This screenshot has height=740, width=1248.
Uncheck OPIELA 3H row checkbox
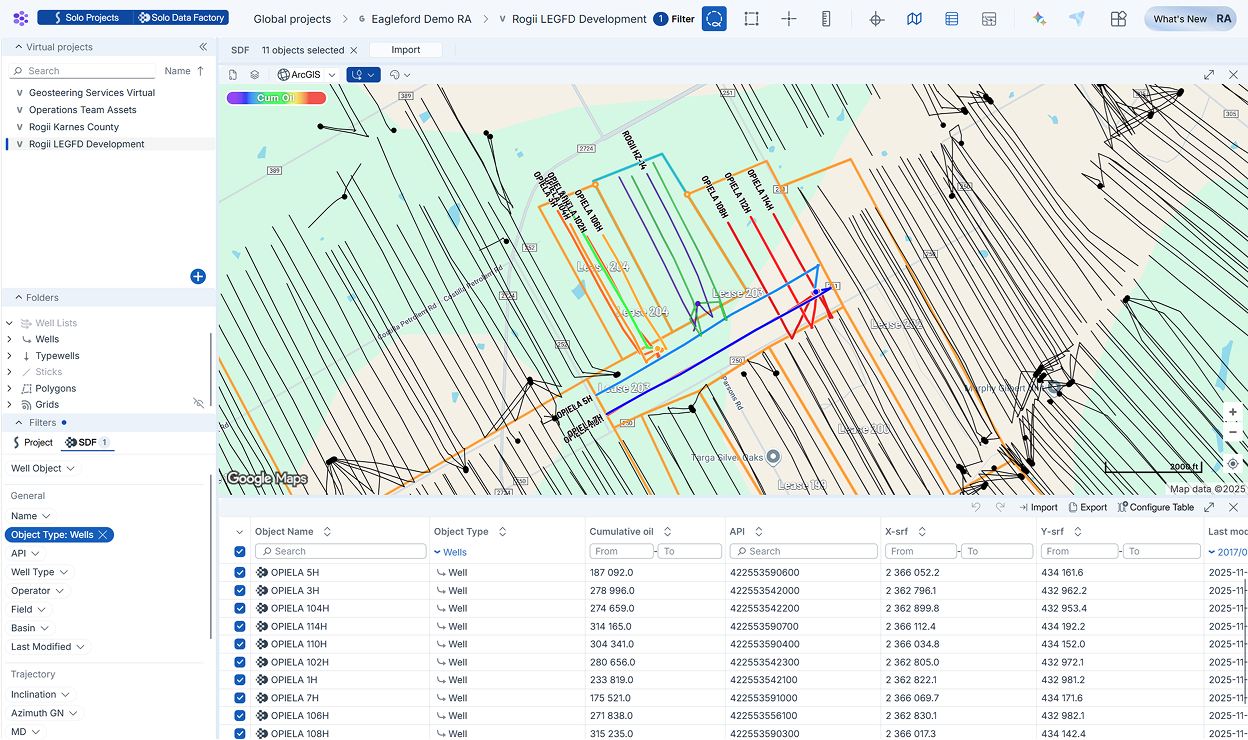click(240, 590)
